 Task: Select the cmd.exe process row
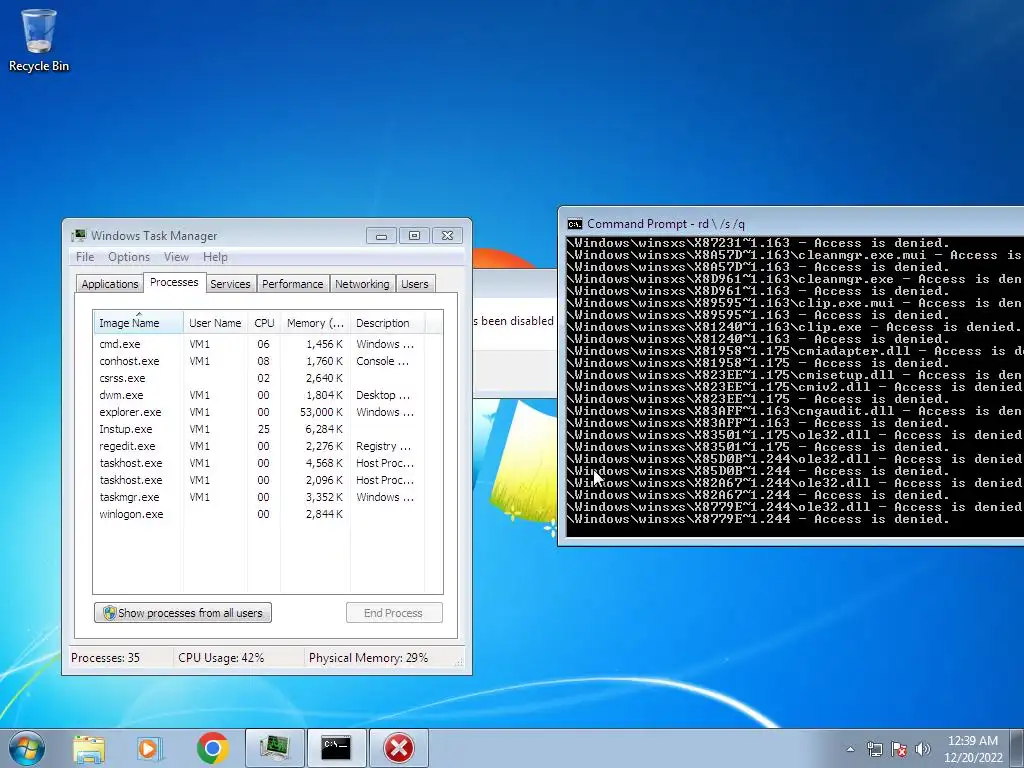point(268,344)
